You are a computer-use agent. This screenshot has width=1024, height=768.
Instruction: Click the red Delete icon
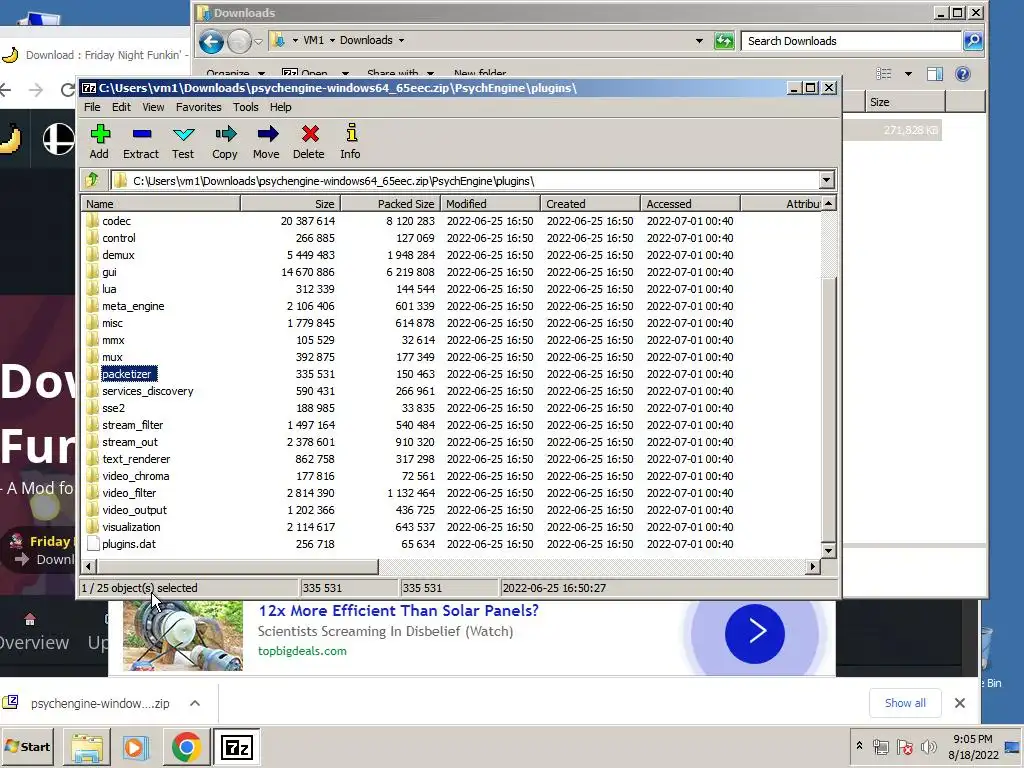click(309, 142)
